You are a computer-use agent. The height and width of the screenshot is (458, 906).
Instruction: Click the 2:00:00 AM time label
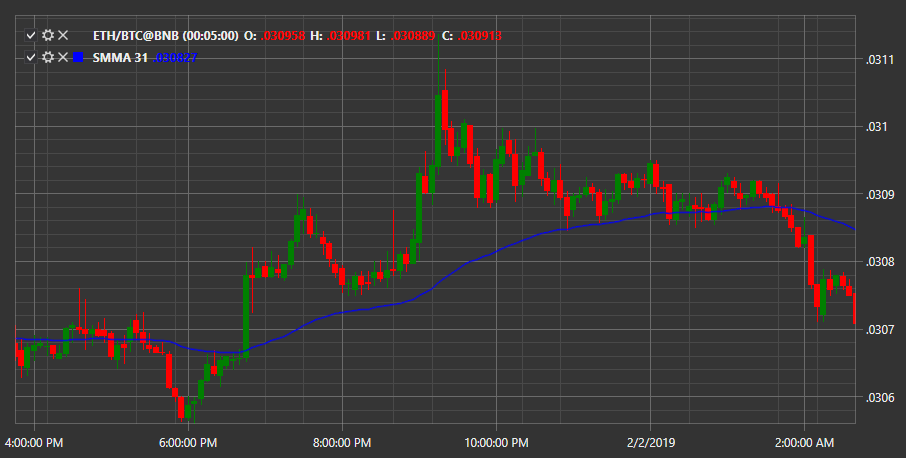[804, 443]
